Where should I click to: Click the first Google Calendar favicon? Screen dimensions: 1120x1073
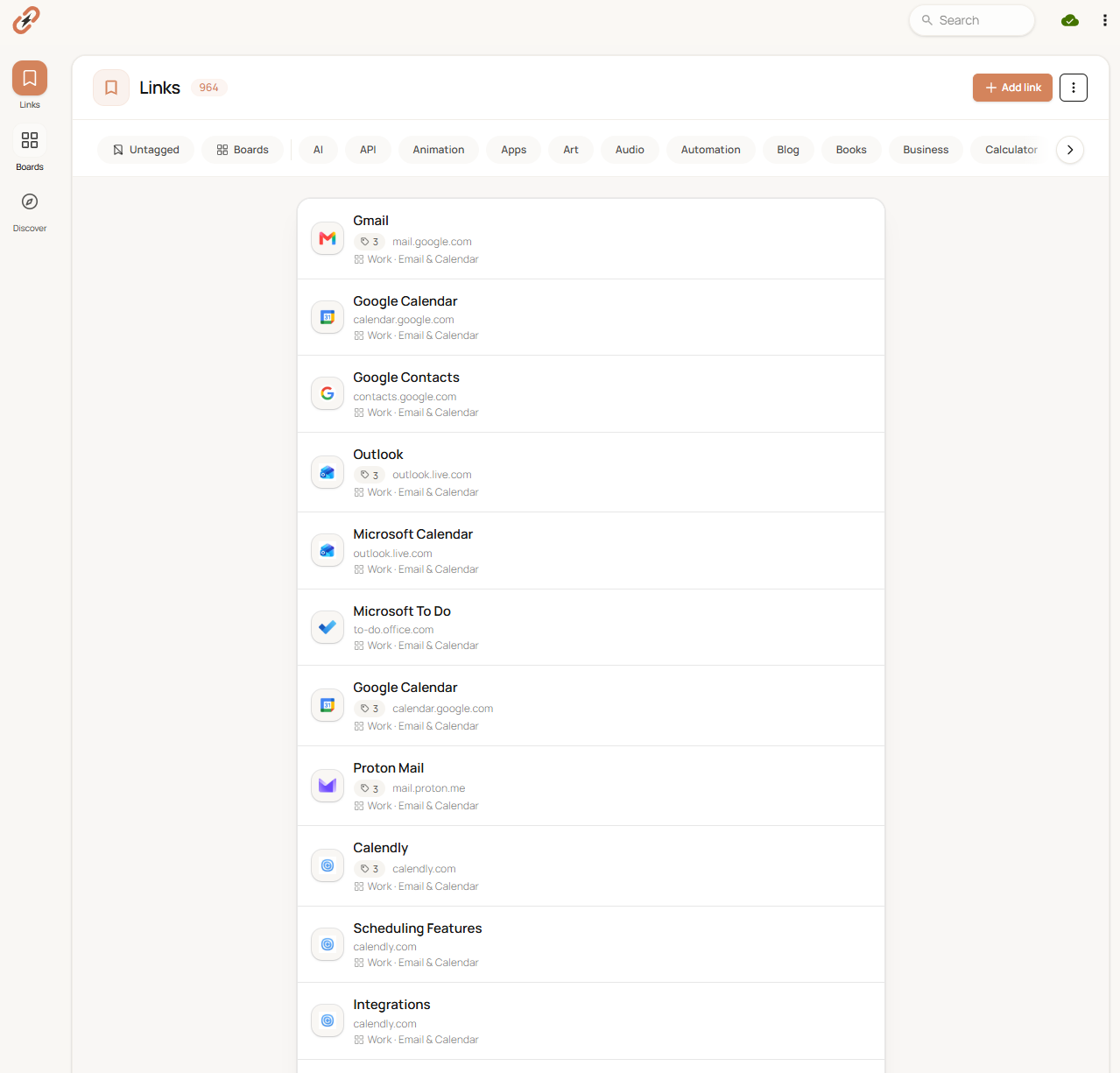click(x=328, y=317)
